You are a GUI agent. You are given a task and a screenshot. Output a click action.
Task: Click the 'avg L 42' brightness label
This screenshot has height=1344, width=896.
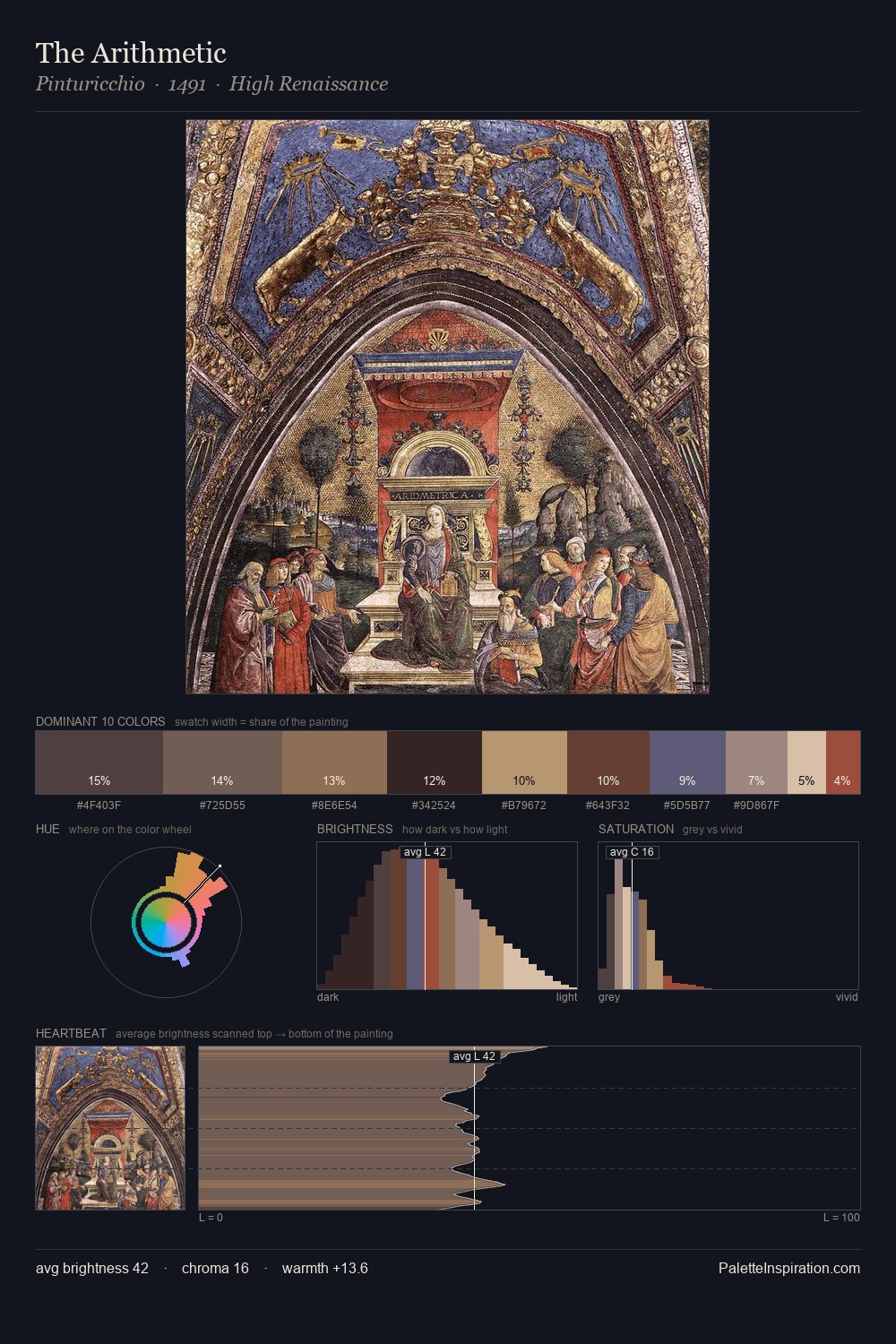pos(425,852)
